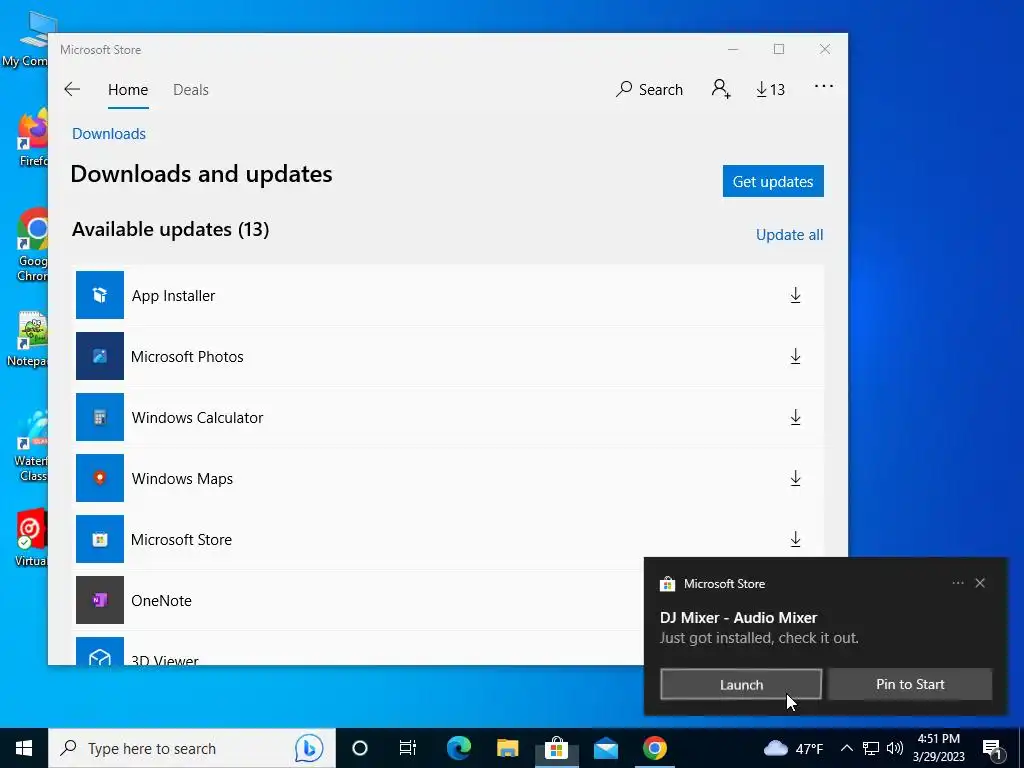Open Task View on the taskbar

click(x=408, y=748)
